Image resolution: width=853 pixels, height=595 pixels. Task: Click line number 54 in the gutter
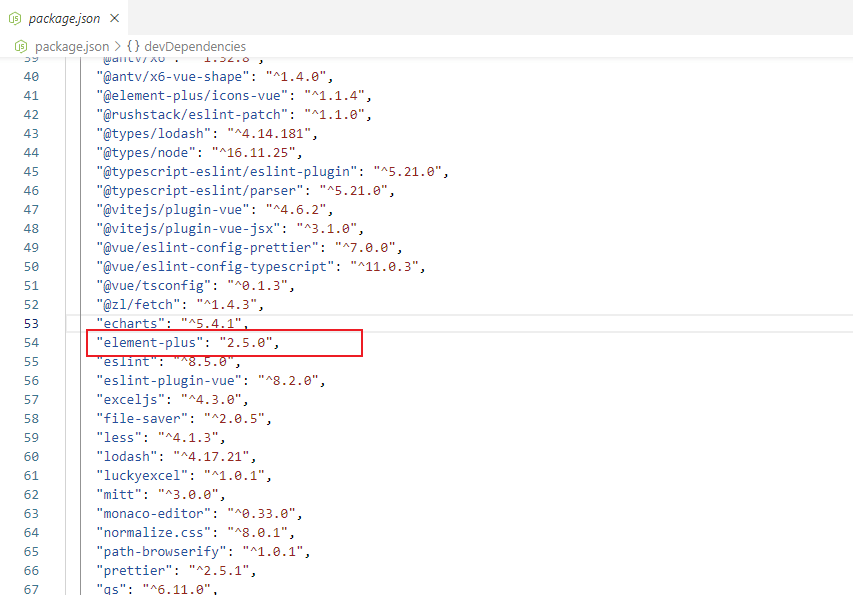pyautogui.click(x=31, y=342)
